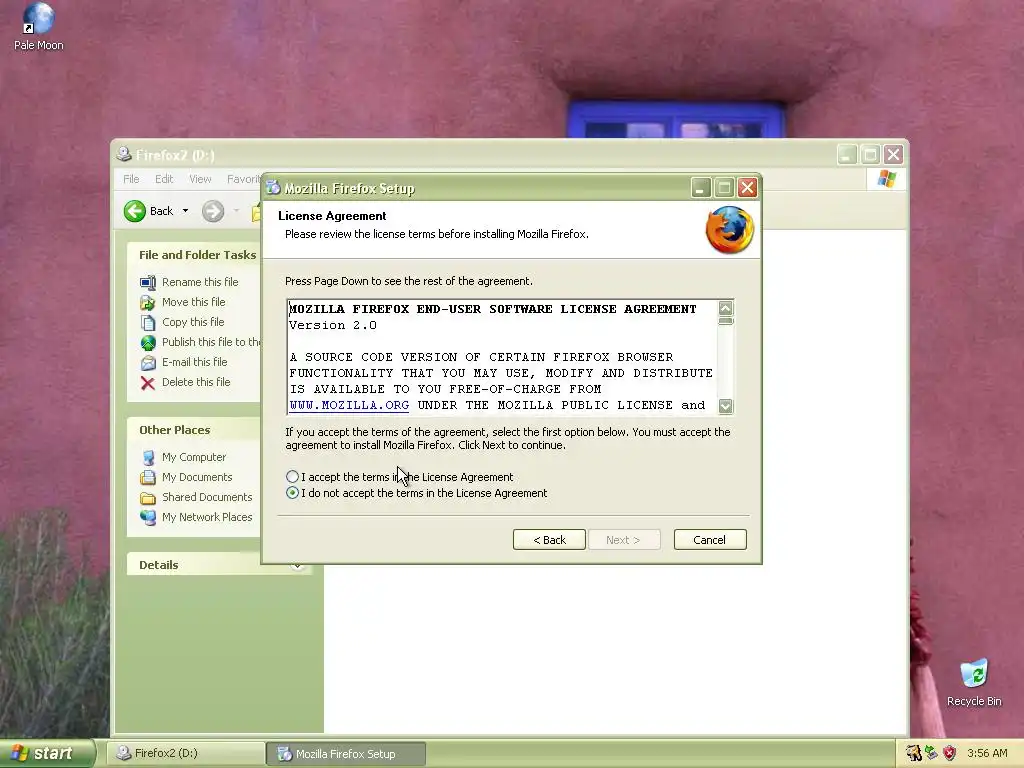
Task: Click the red X Delete this file icon
Action: (148, 383)
